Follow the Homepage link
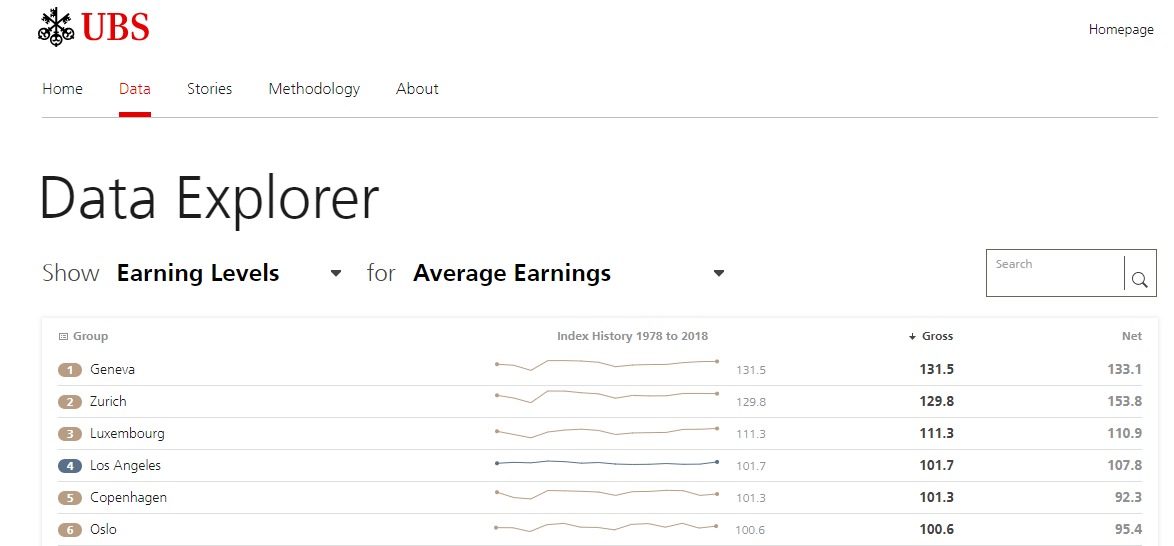This screenshot has width=1174, height=546. (1121, 30)
